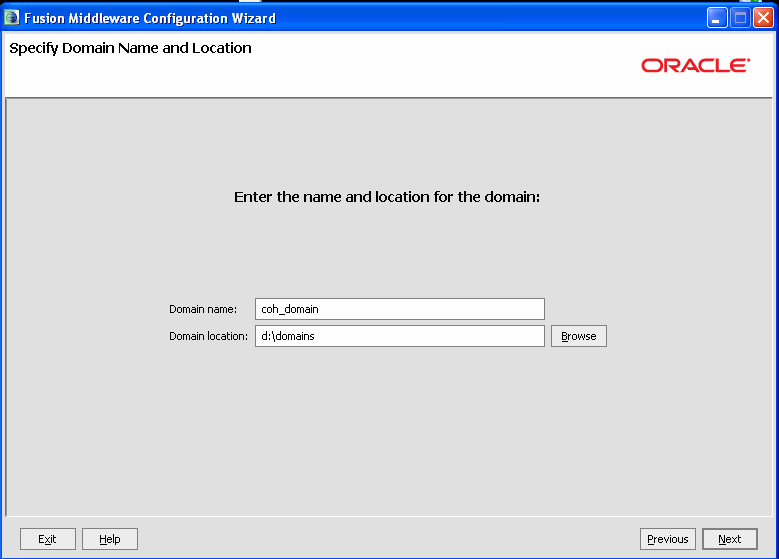The width and height of the screenshot is (779, 559).
Task: Proceed with the Next button
Action: click(x=729, y=539)
